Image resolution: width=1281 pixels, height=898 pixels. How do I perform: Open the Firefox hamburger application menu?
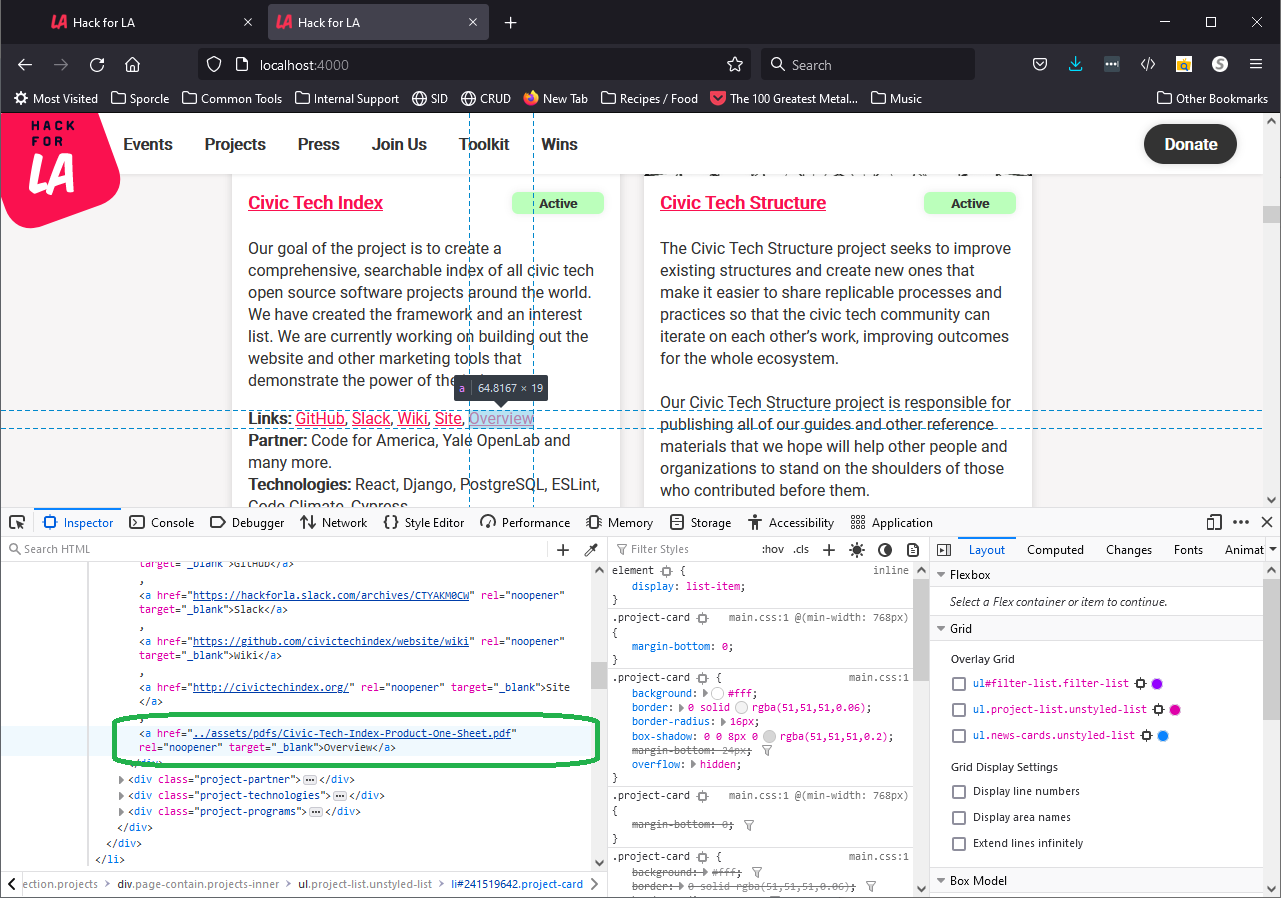click(x=1256, y=64)
